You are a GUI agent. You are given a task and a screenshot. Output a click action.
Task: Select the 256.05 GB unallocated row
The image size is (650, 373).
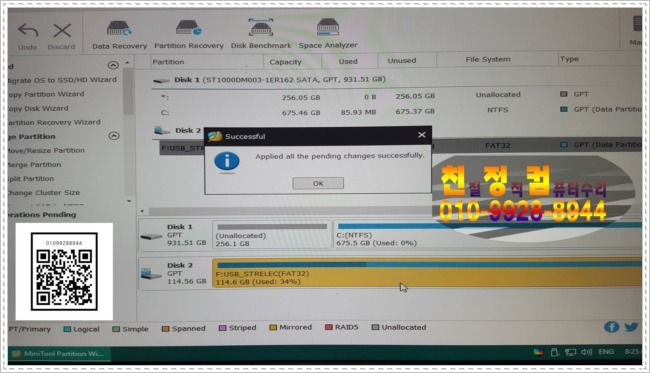[x=396, y=96]
